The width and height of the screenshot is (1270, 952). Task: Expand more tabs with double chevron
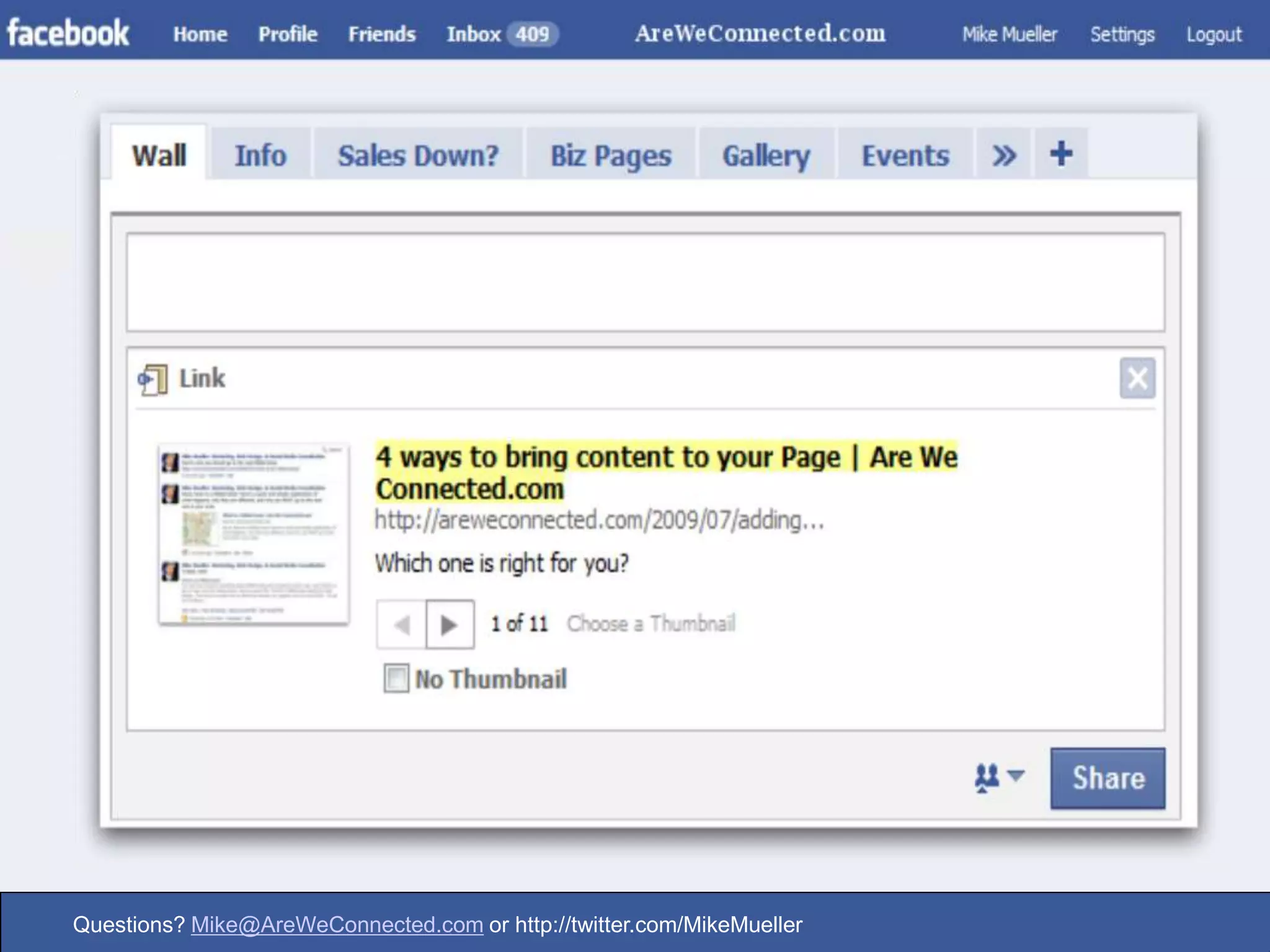[1004, 155]
